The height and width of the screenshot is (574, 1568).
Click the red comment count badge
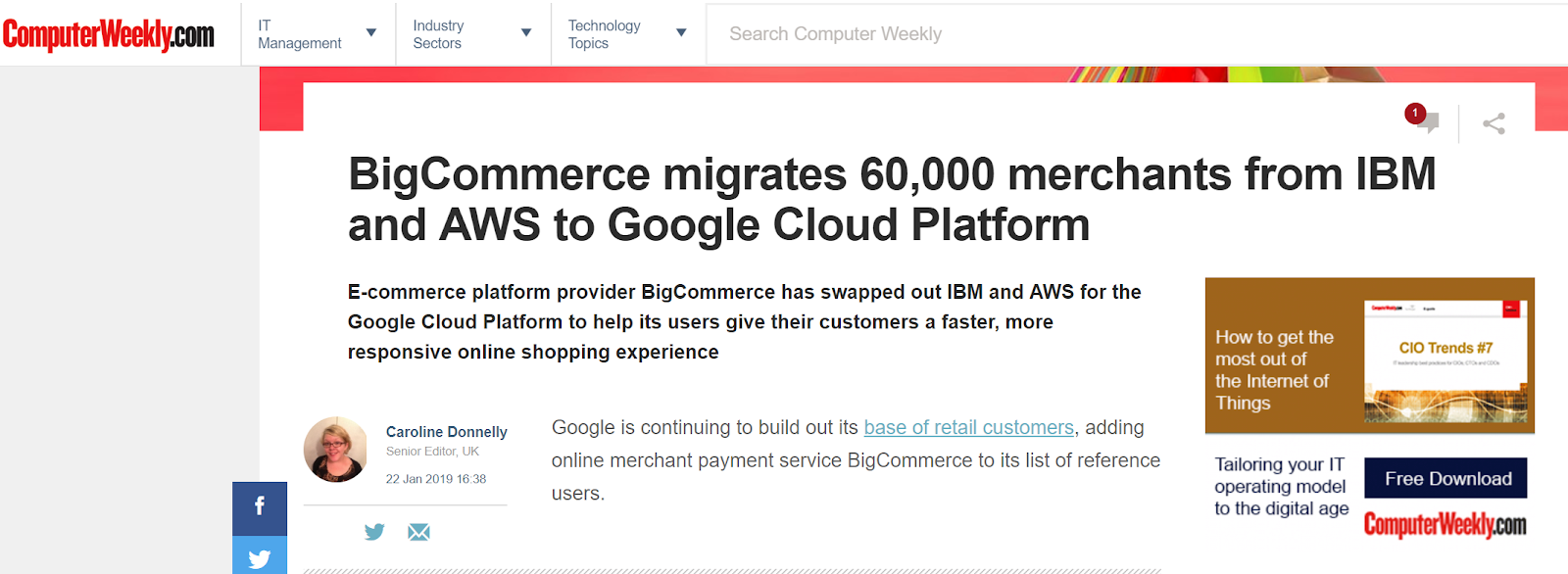pyautogui.click(x=1414, y=113)
